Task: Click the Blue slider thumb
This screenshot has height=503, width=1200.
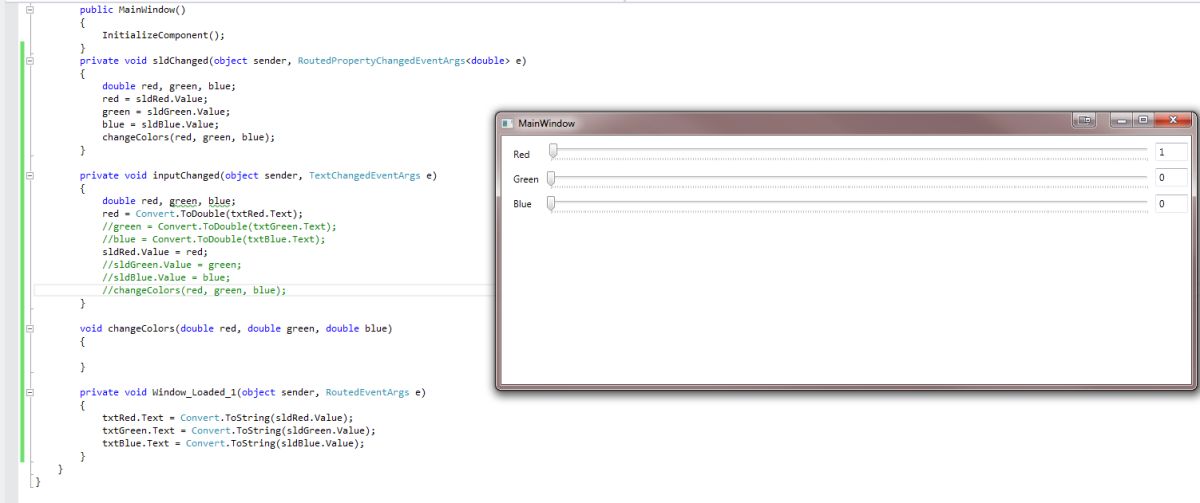Action: tap(550, 204)
